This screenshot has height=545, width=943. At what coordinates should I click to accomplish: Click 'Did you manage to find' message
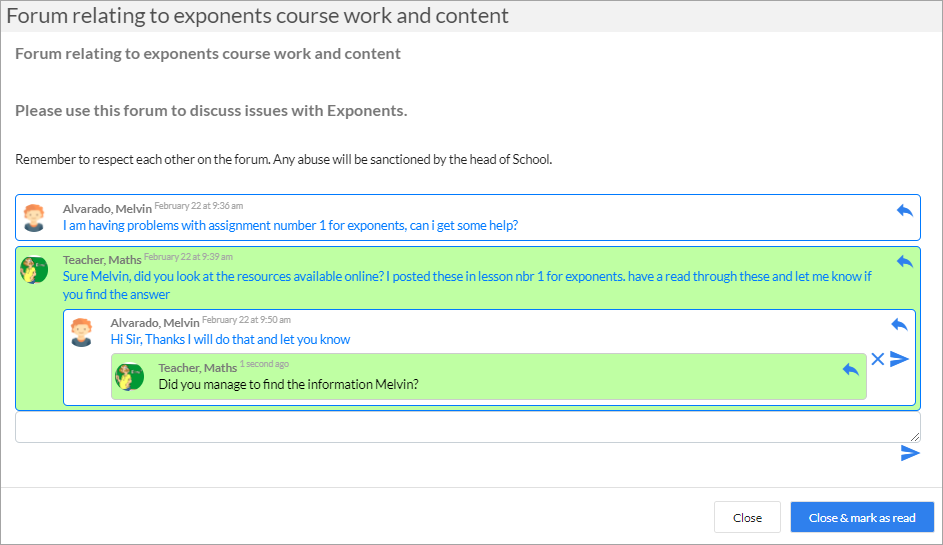point(289,384)
